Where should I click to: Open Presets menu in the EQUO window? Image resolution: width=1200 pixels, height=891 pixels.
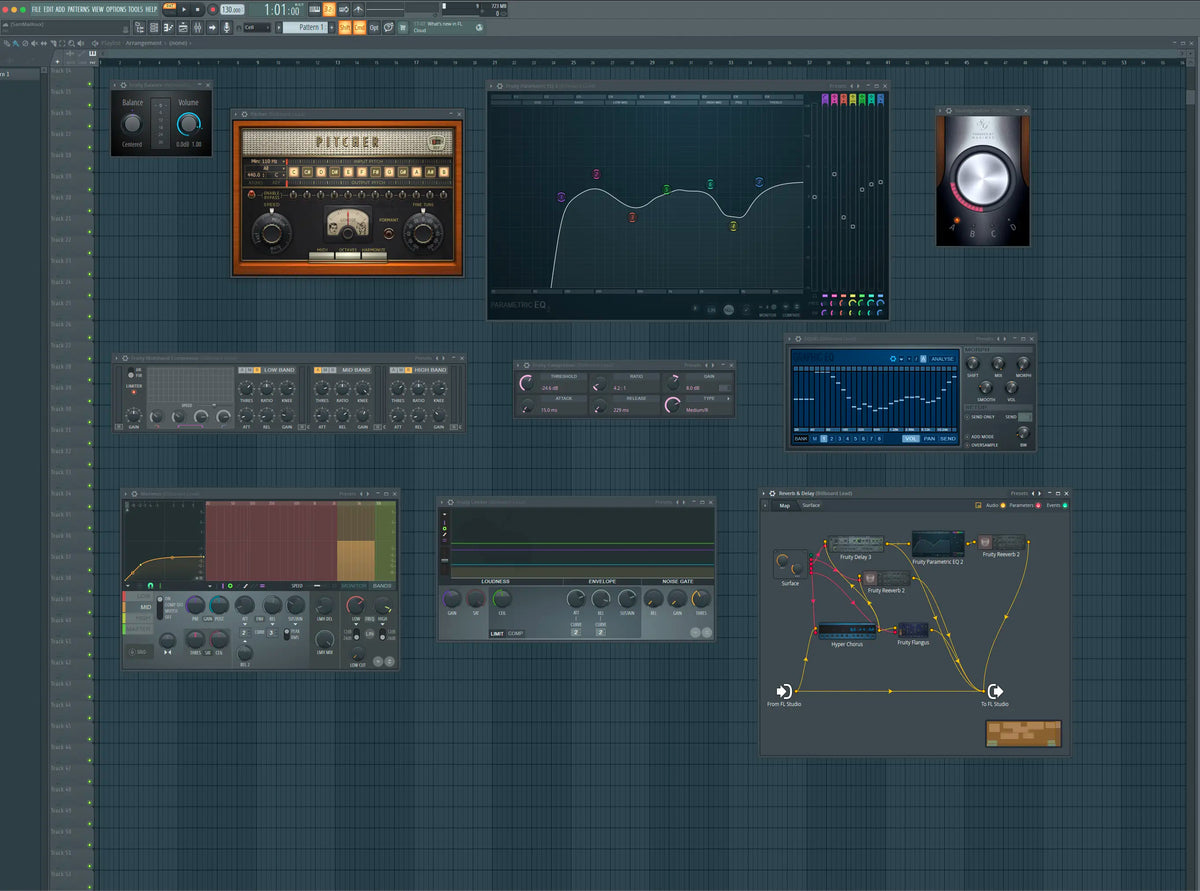click(984, 339)
